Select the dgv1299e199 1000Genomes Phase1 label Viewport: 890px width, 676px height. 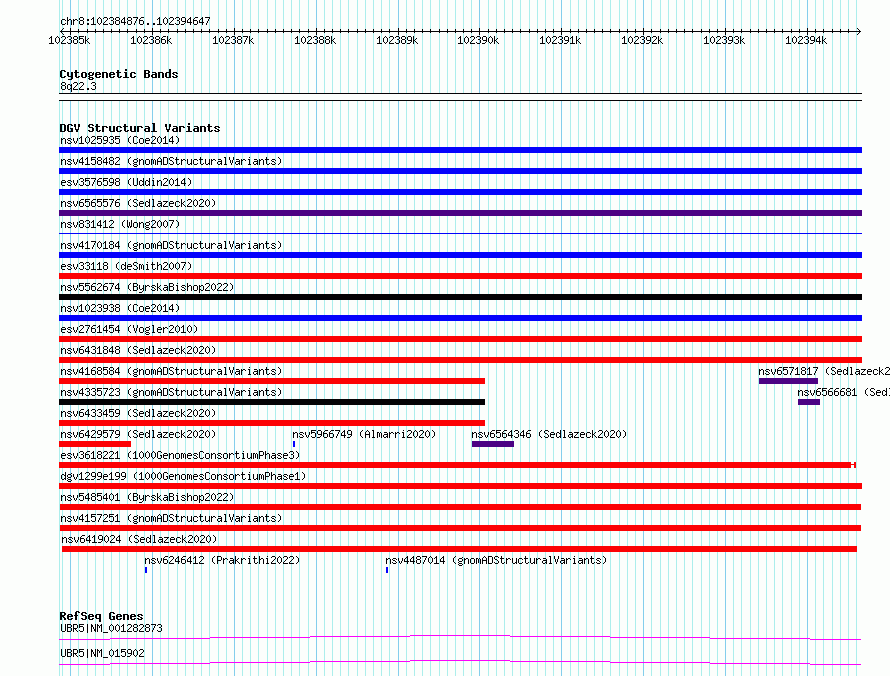pos(183,476)
